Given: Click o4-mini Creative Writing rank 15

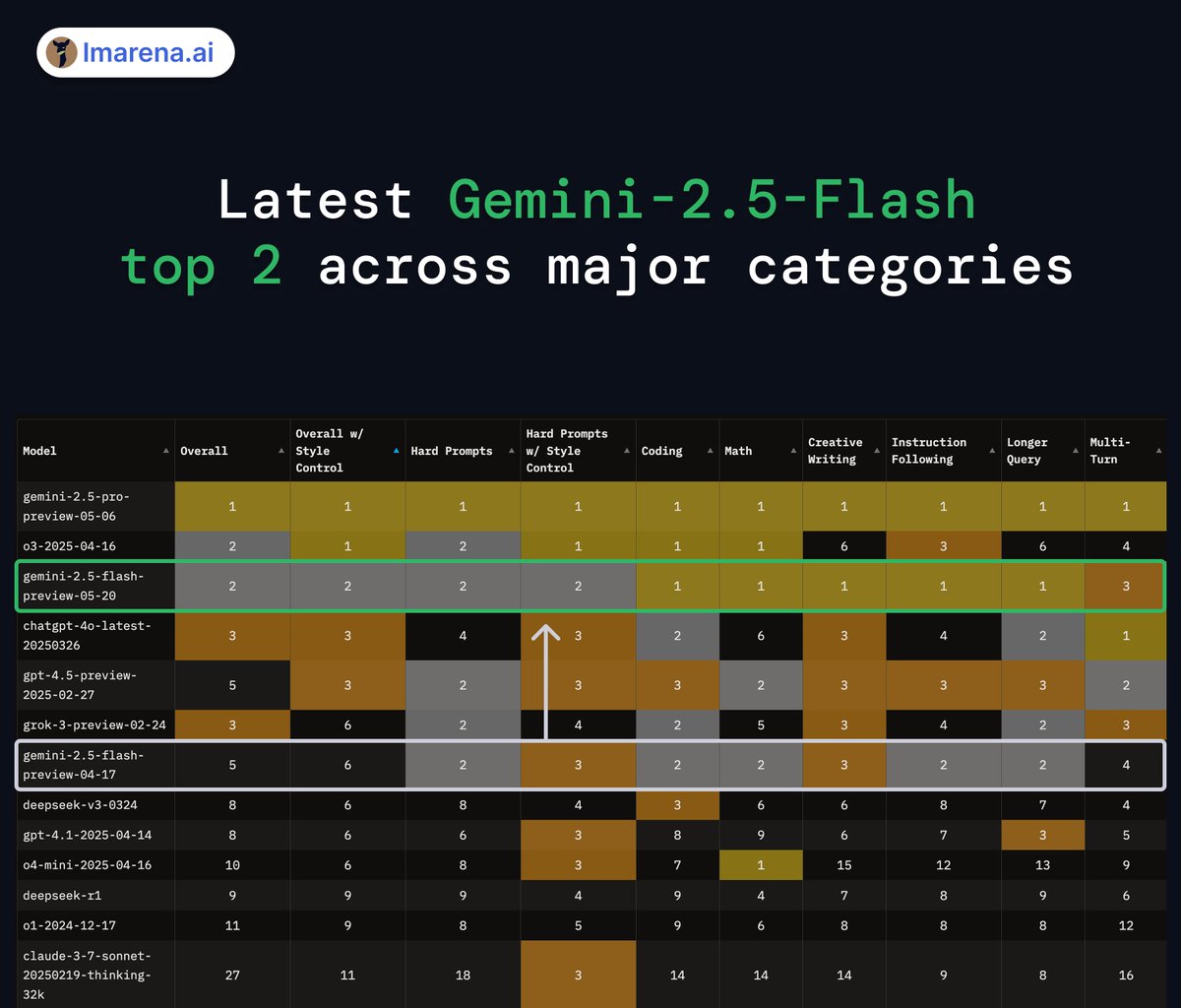Looking at the screenshot, I should (844, 865).
